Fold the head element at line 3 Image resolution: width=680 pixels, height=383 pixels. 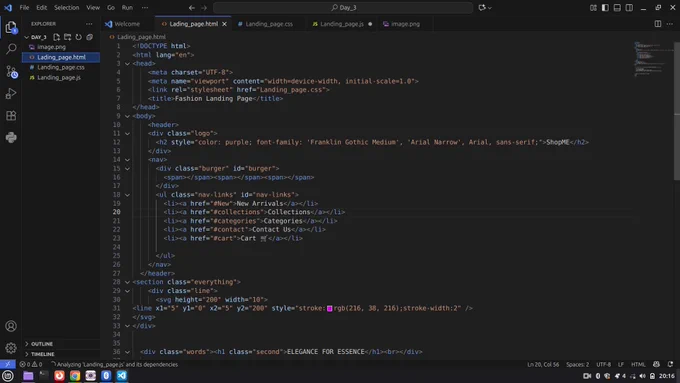(x=127, y=63)
